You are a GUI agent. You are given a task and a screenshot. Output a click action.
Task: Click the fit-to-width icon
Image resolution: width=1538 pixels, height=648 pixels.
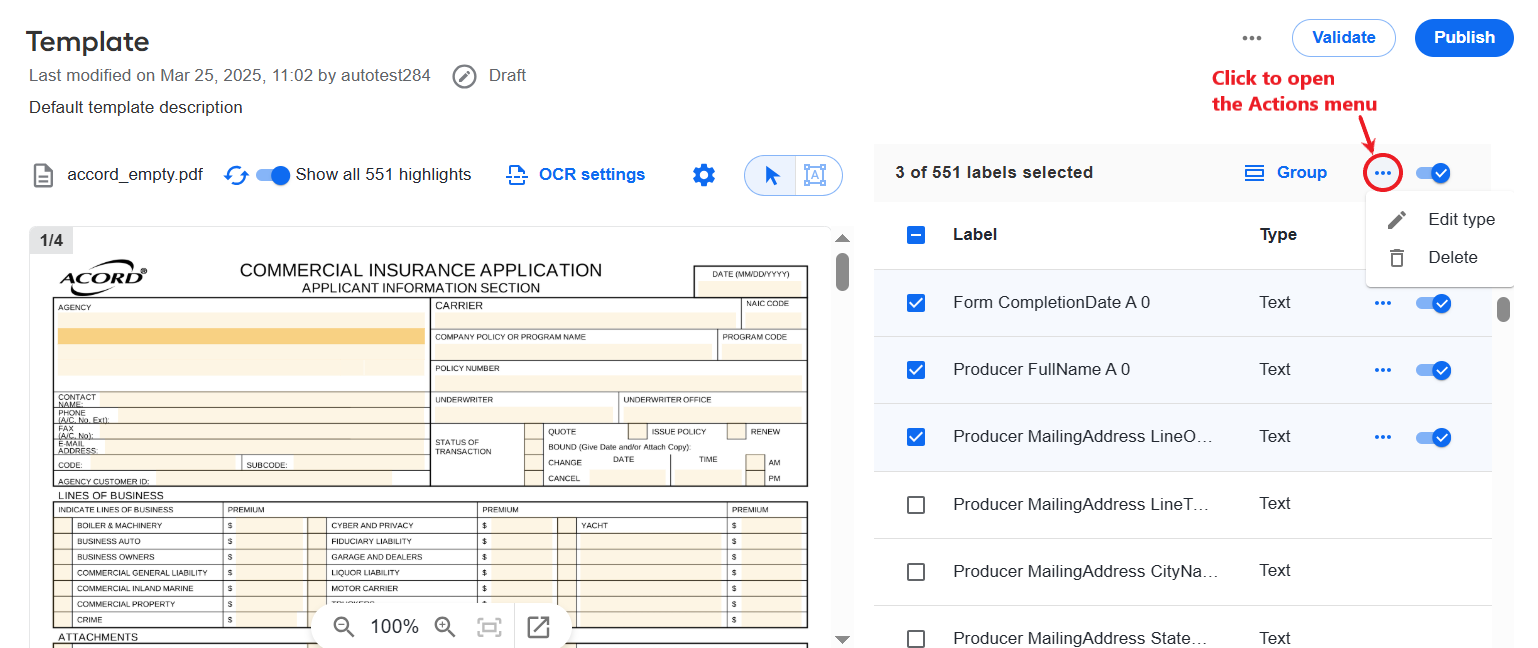[489, 627]
